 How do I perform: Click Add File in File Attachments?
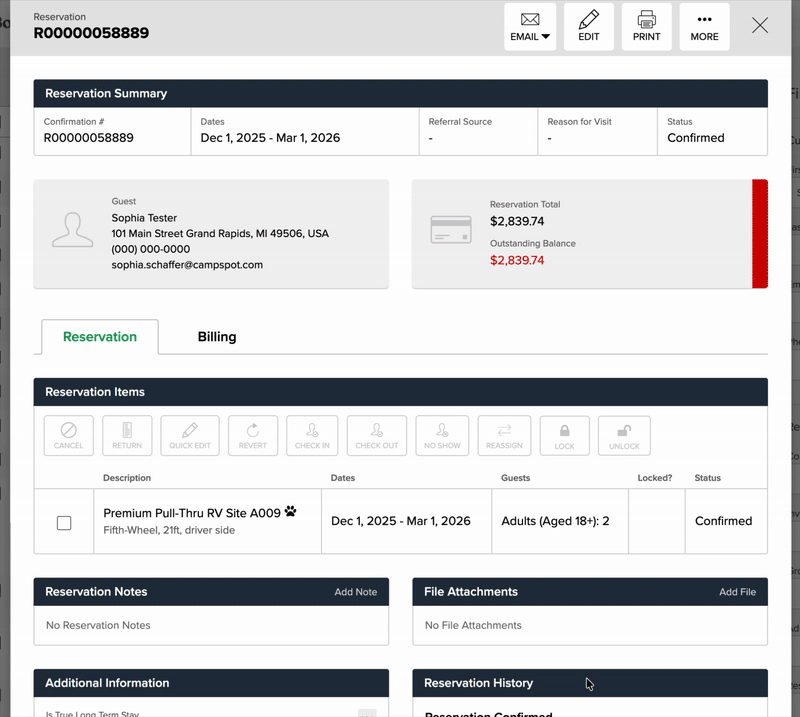click(x=737, y=592)
